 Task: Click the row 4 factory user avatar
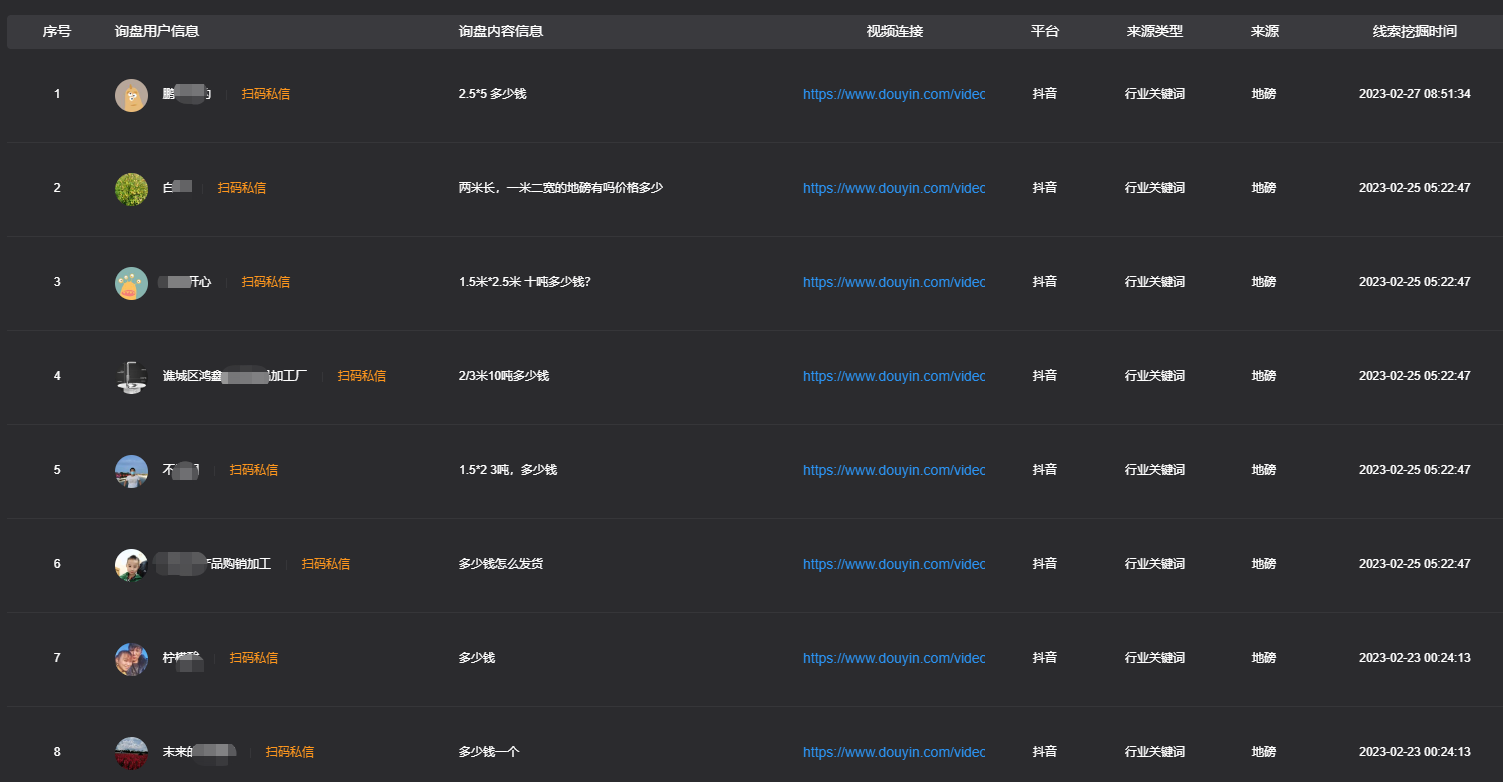pos(131,377)
